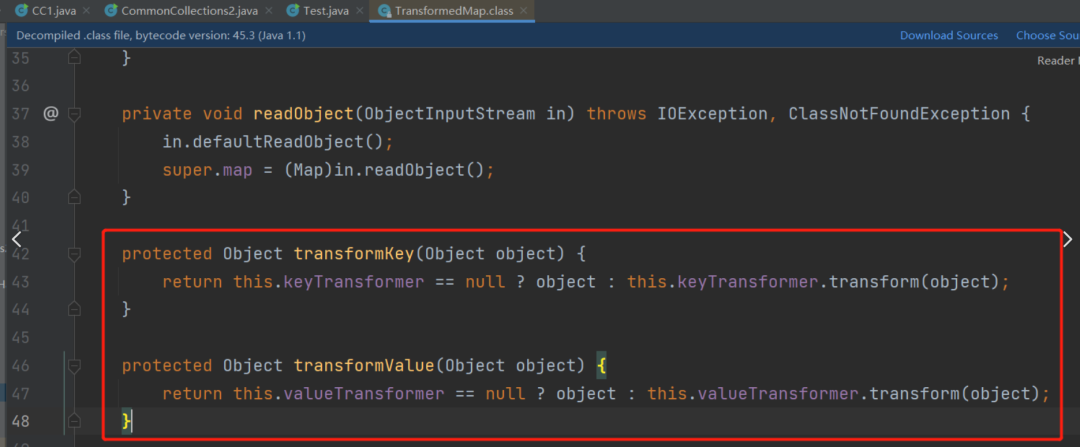Click the transformKey method name
This screenshot has height=447, width=1080.
[x=354, y=253]
